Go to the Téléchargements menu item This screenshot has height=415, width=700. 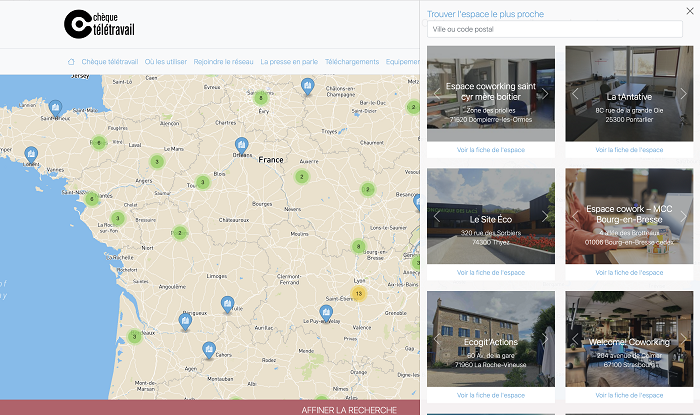[352, 62]
